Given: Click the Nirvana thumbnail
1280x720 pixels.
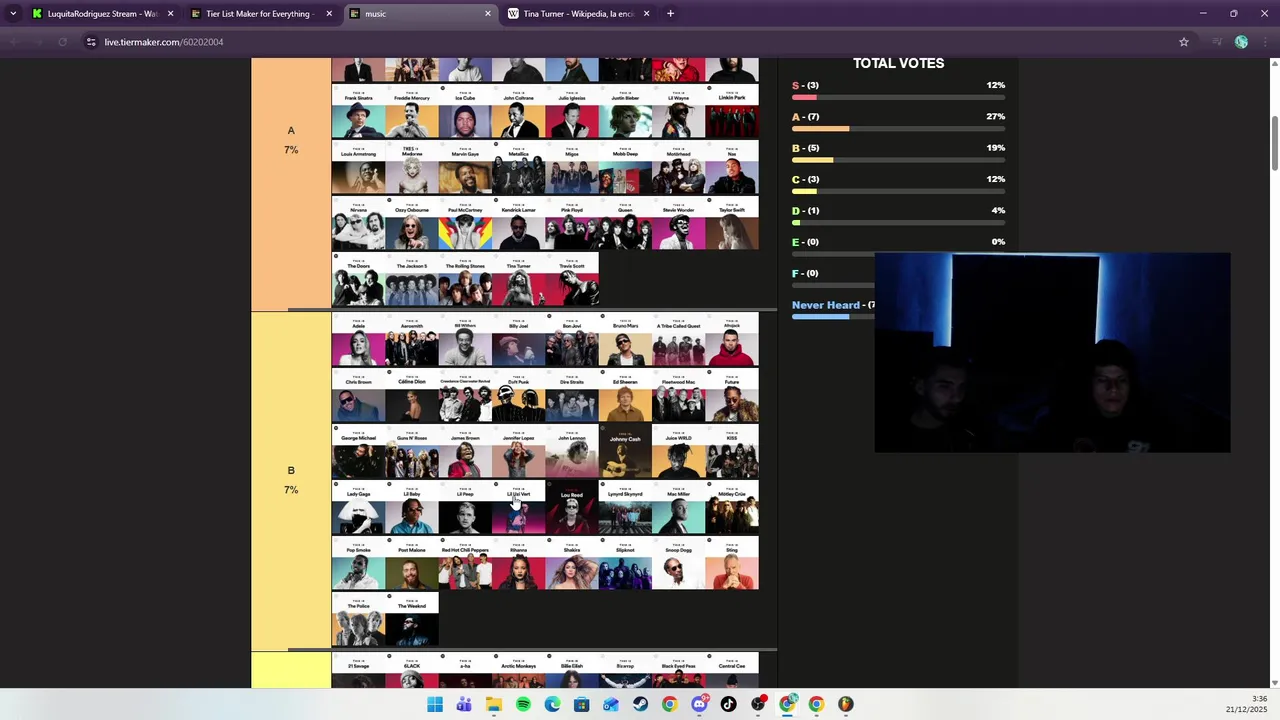Looking at the screenshot, I should (x=358, y=224).
